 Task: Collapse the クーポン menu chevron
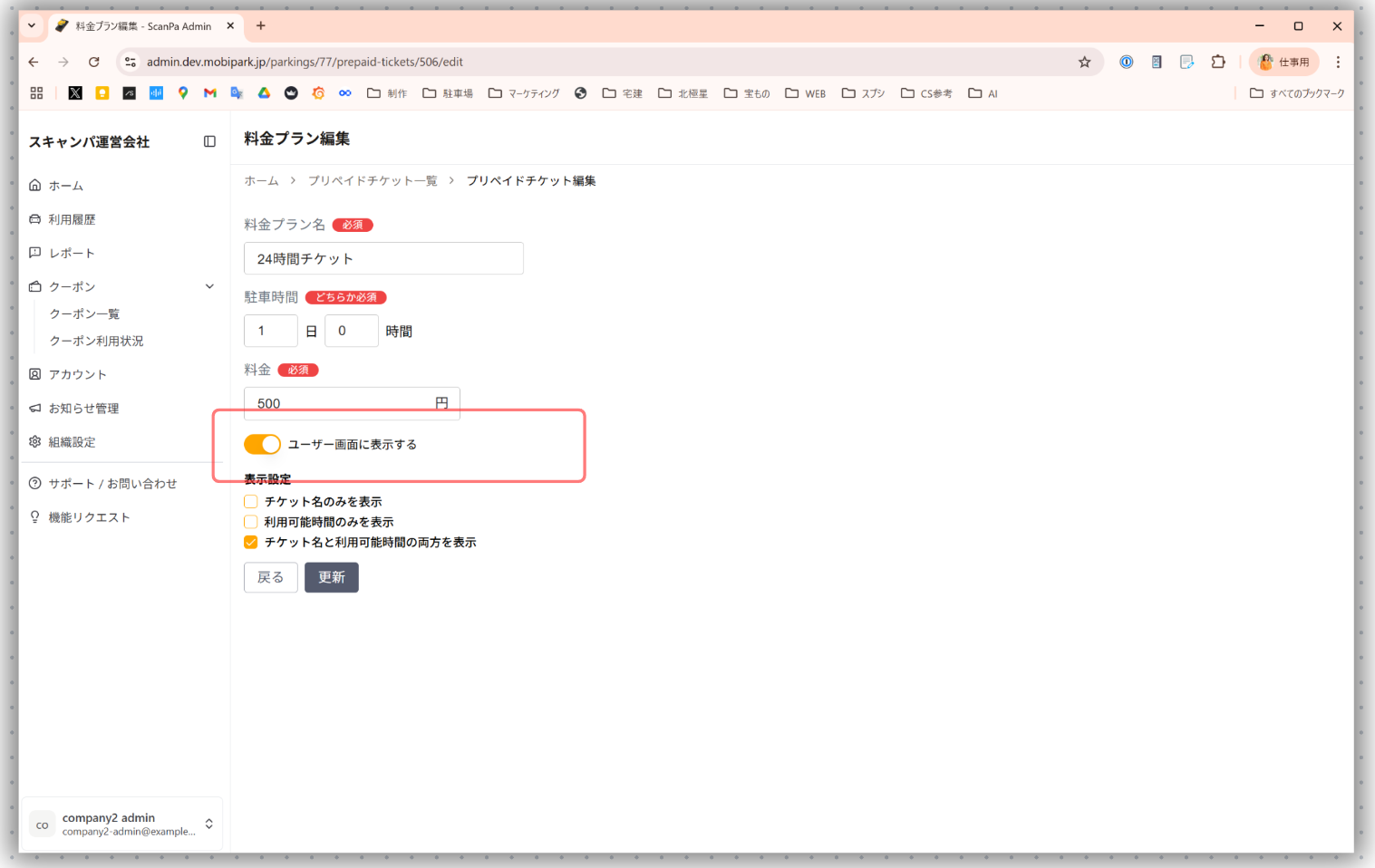(x=209, y=286)
